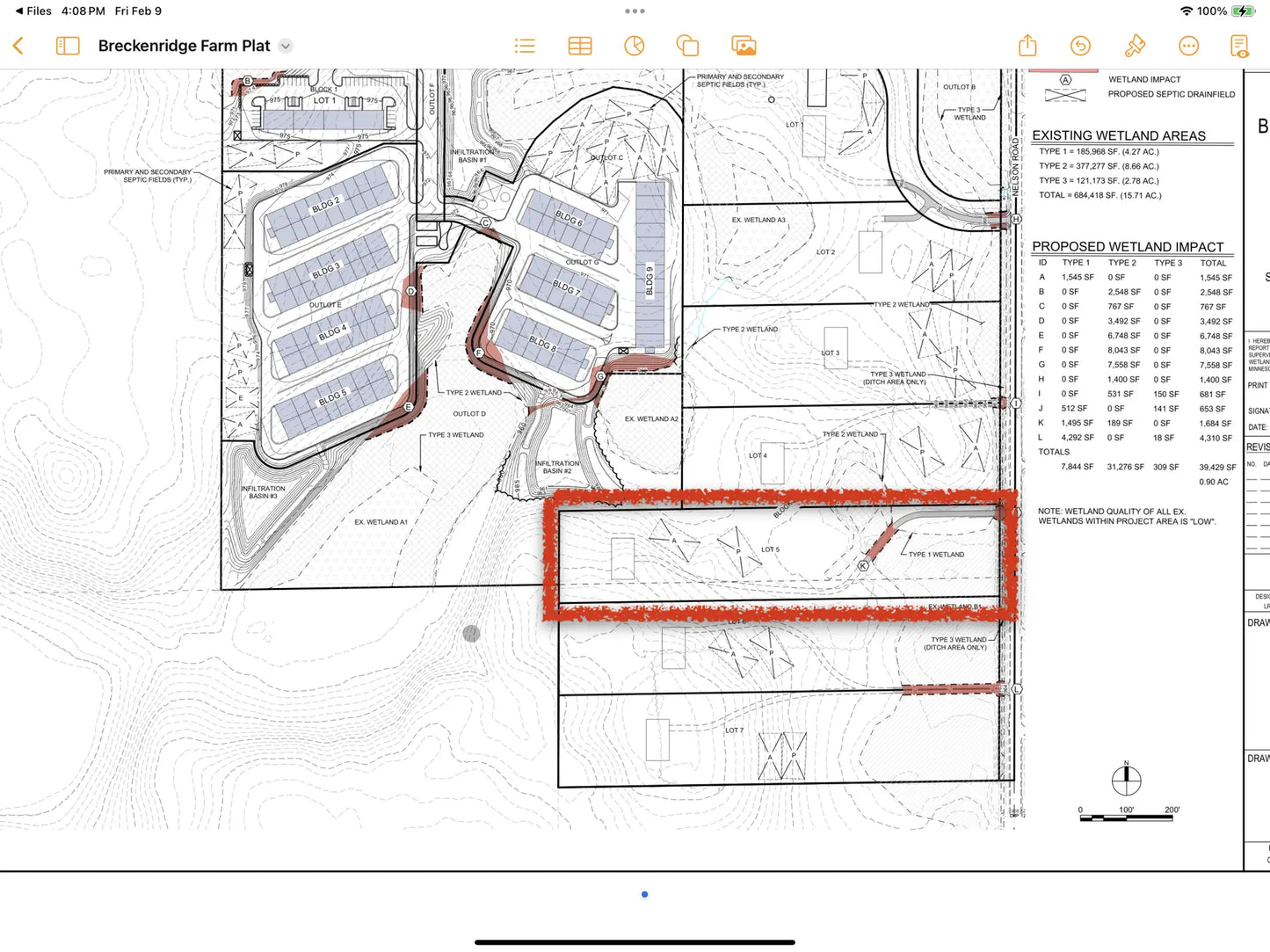Select document title Breckenridge Farm Plat
Image resolution: width=1270 pixels, height=952 pixels.
pyautogui.click(x=184, y=46)
